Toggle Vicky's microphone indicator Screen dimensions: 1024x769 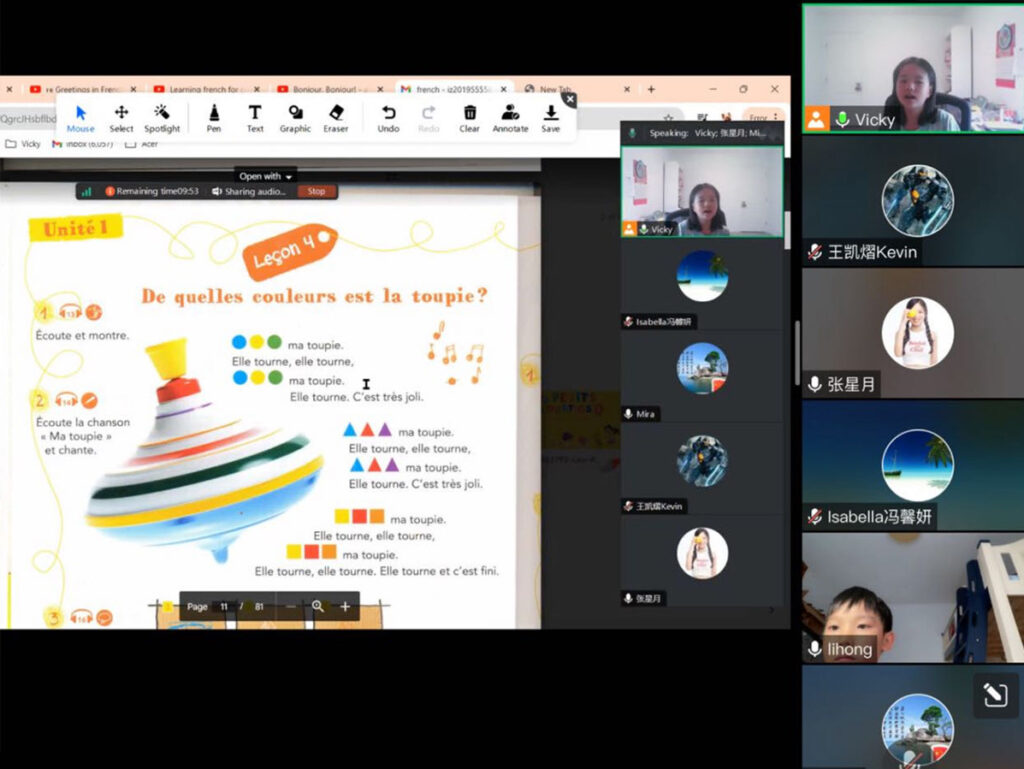842,119
